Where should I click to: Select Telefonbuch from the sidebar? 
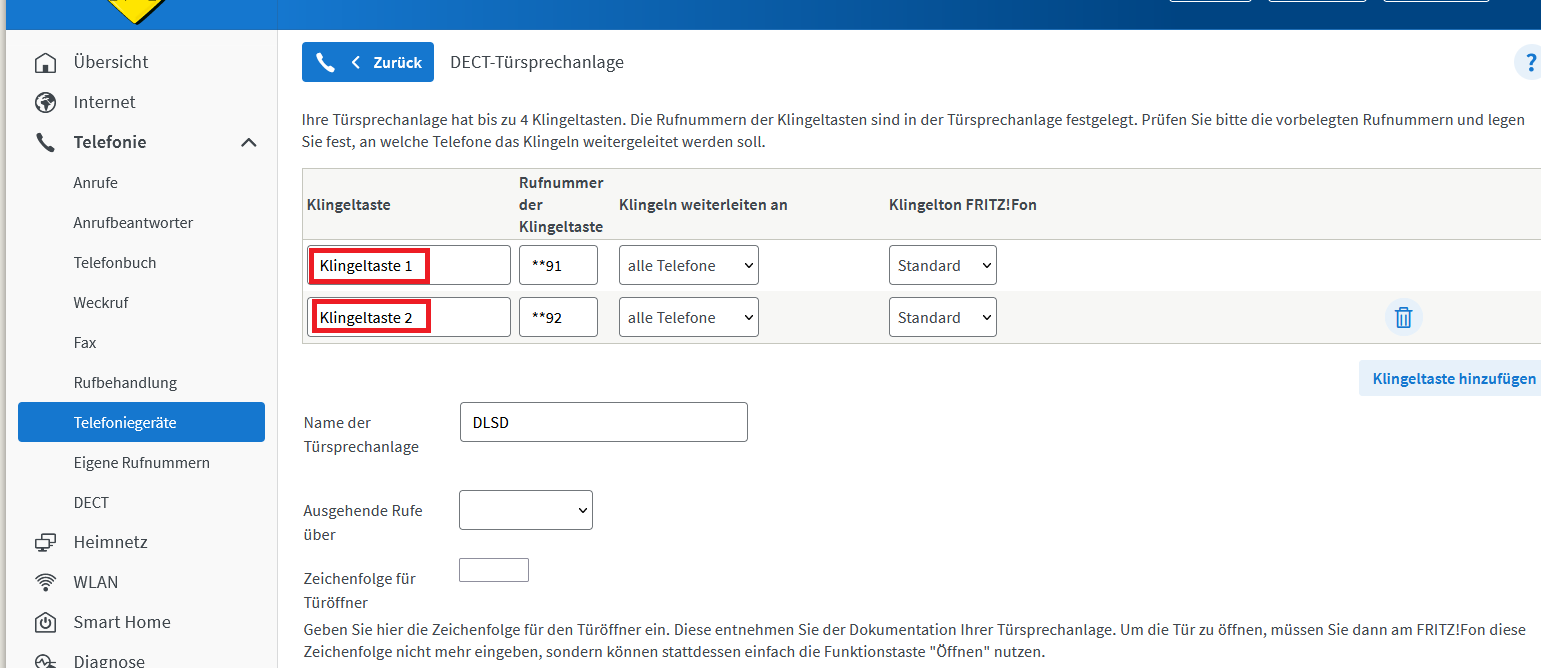tap(115, 263)
